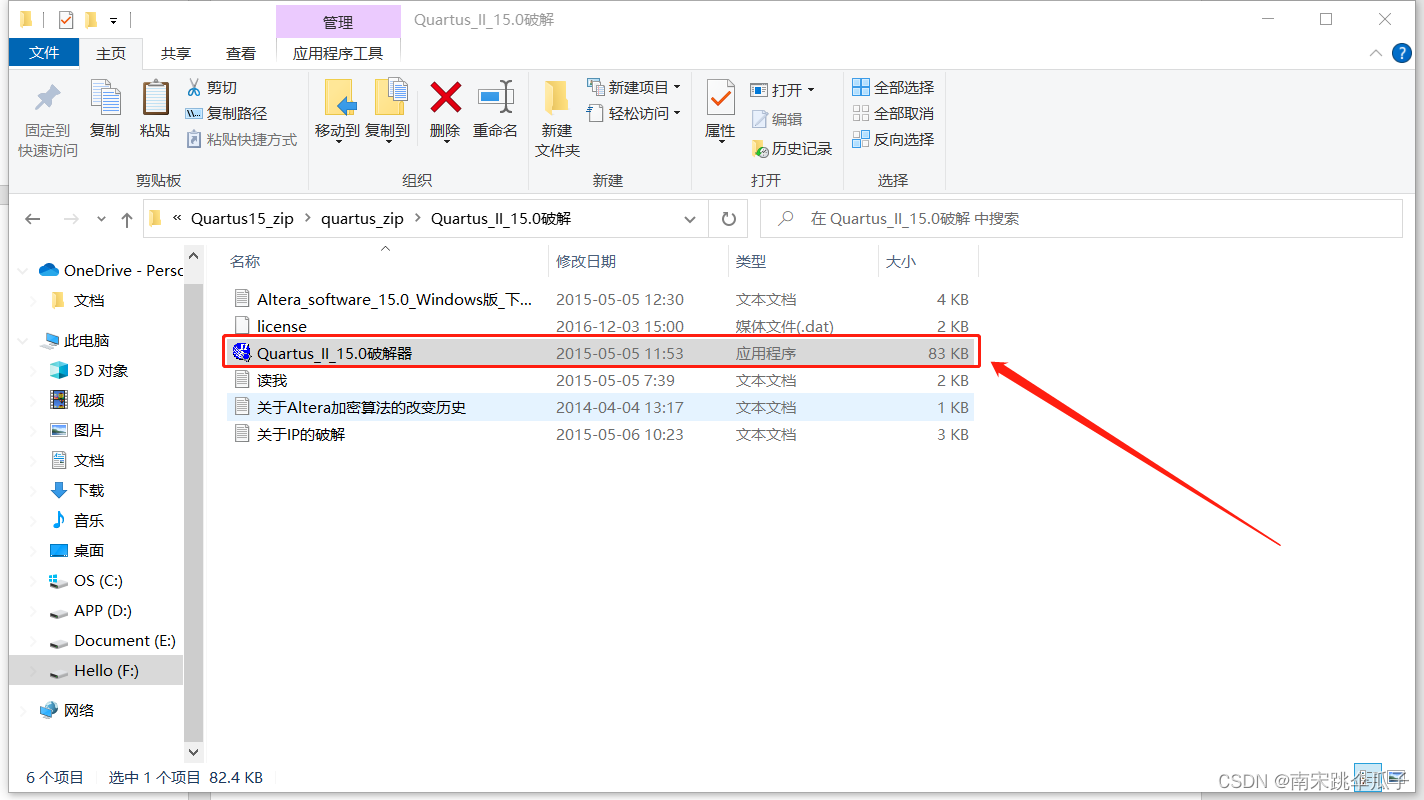Screen dimensions: 1424x800
Task: Open the quick access toolbar customize dropdown
Action: point(113,20)
